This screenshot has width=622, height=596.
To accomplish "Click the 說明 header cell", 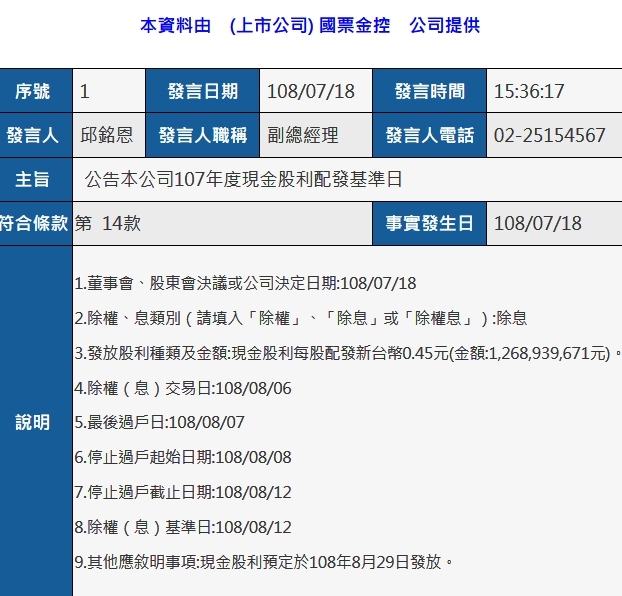I will click(36, 421).
